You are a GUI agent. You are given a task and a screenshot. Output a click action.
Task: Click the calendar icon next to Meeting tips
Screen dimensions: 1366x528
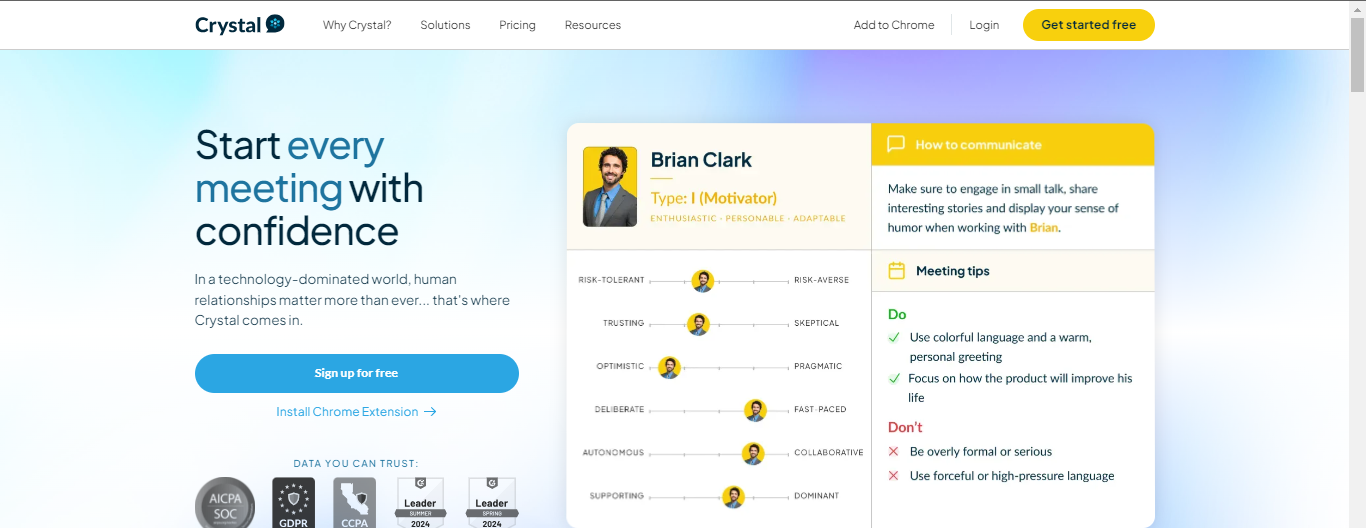tap(896, 271)
